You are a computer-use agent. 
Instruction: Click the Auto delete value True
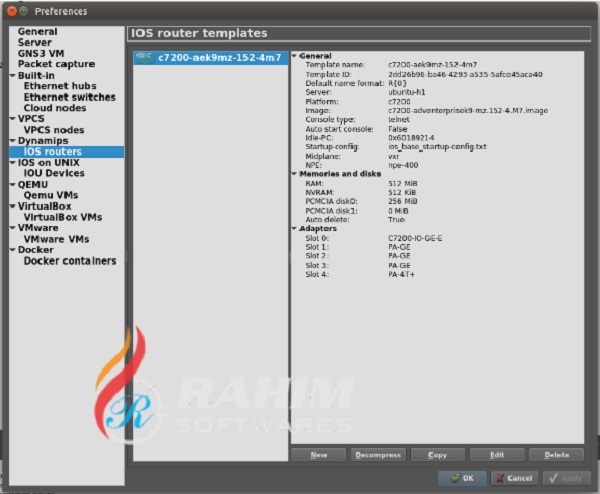click(x=396, y=220)
